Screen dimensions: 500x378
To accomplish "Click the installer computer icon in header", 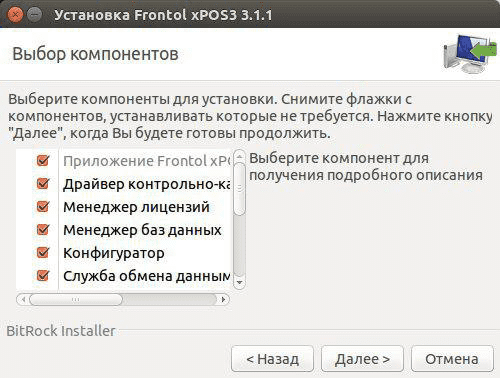I will (x=470, y=54).
